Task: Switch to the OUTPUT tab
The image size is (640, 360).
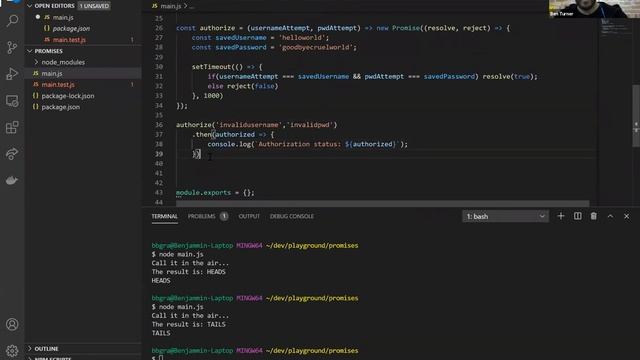Action: coord(249,216)
